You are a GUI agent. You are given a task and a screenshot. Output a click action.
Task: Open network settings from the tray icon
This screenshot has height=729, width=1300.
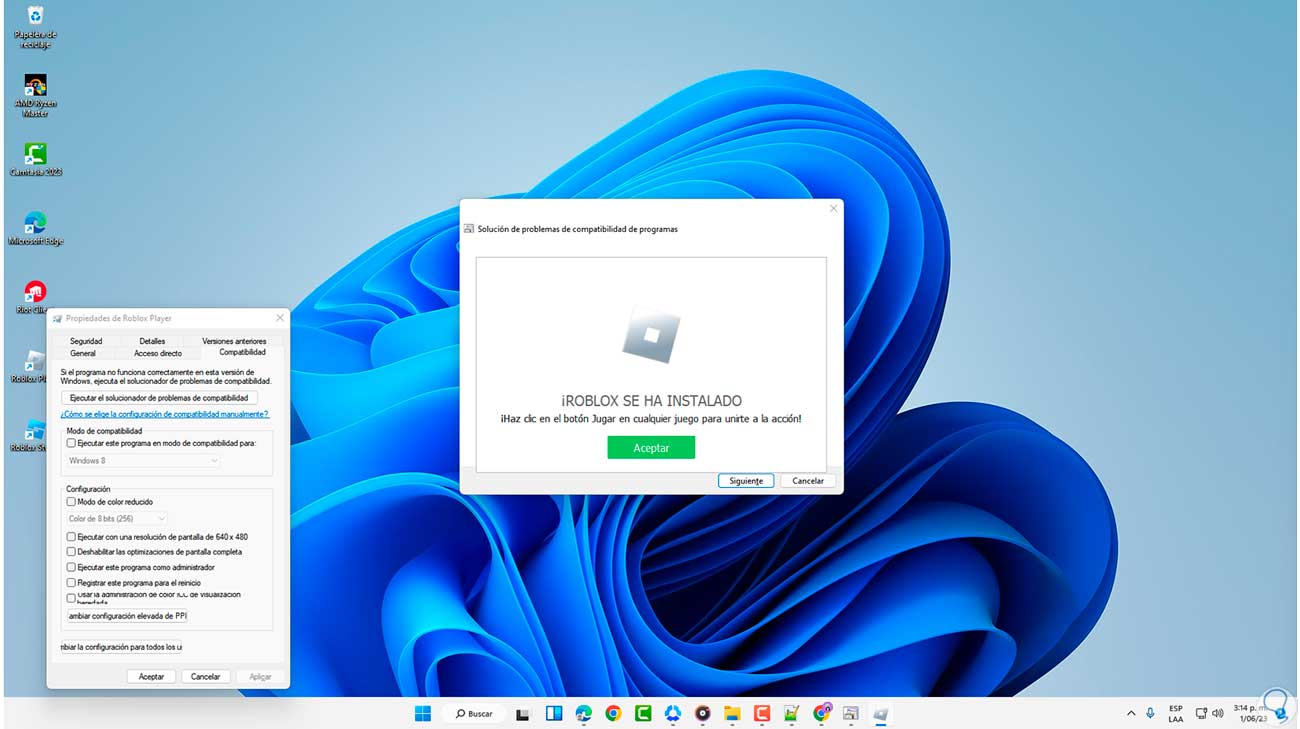pos(1201,713)
